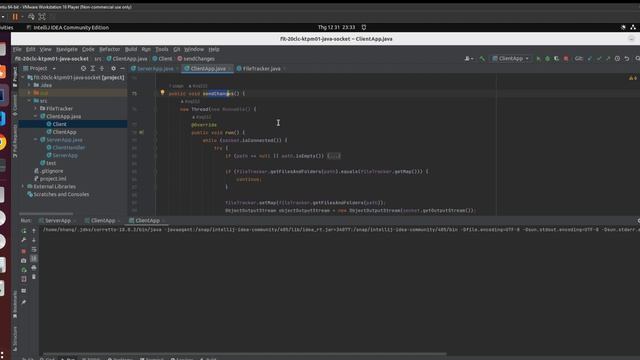This screenshot has width=640, height=360.
Task: Hide the Project panel with minus icon
Action: click(122, 69)
